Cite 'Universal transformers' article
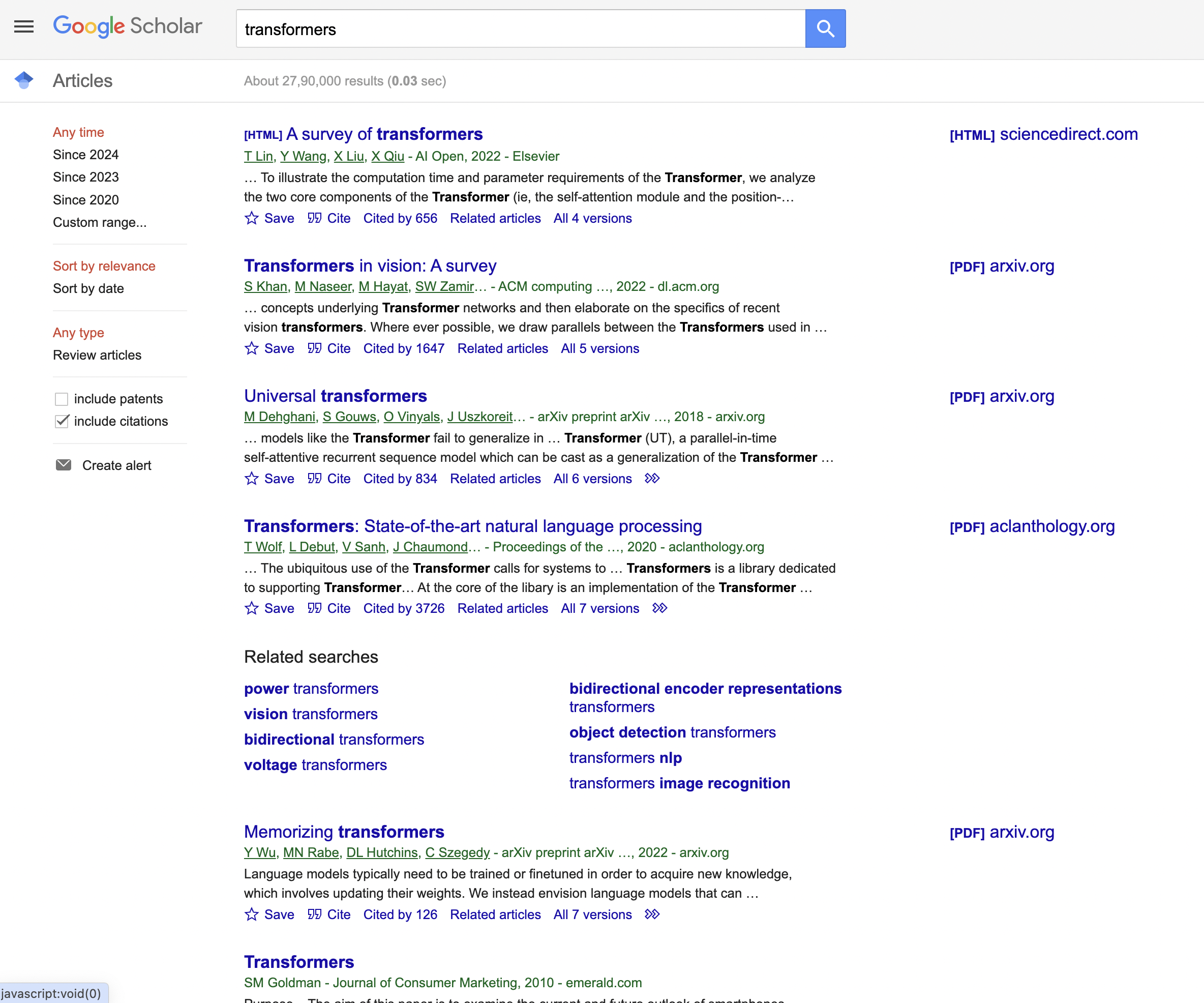The image size is (1204, 1003). click(328, 479)
